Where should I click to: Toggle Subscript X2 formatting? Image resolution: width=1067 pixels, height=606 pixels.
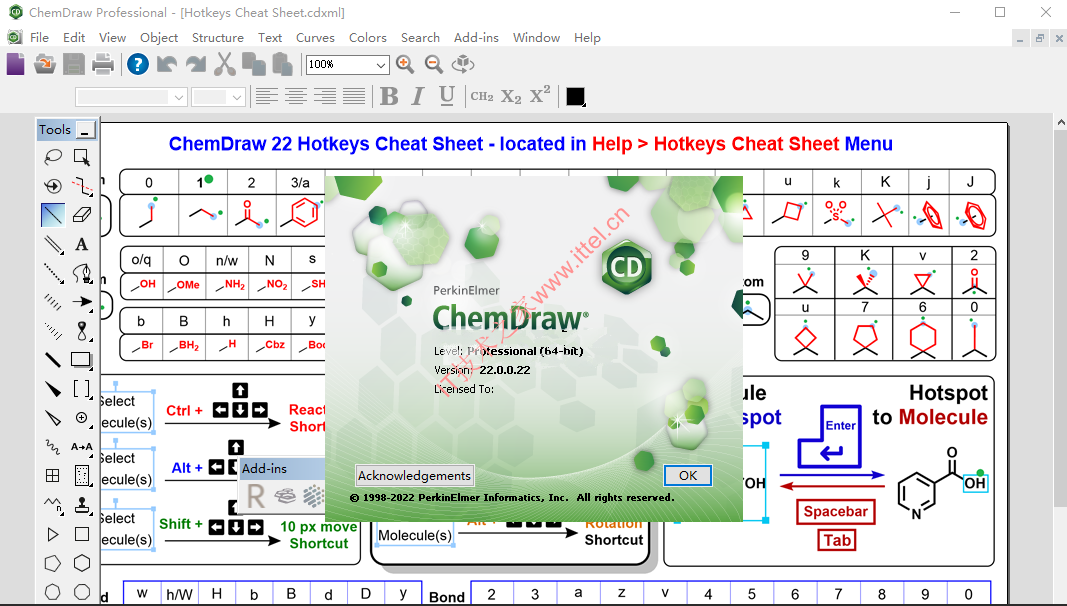coord(511,97)
